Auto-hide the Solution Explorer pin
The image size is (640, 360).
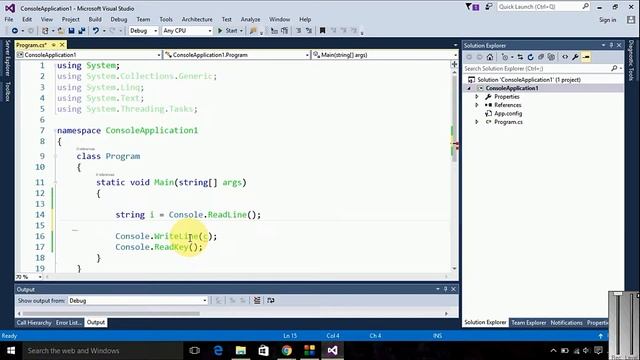(x=611, y=45)
